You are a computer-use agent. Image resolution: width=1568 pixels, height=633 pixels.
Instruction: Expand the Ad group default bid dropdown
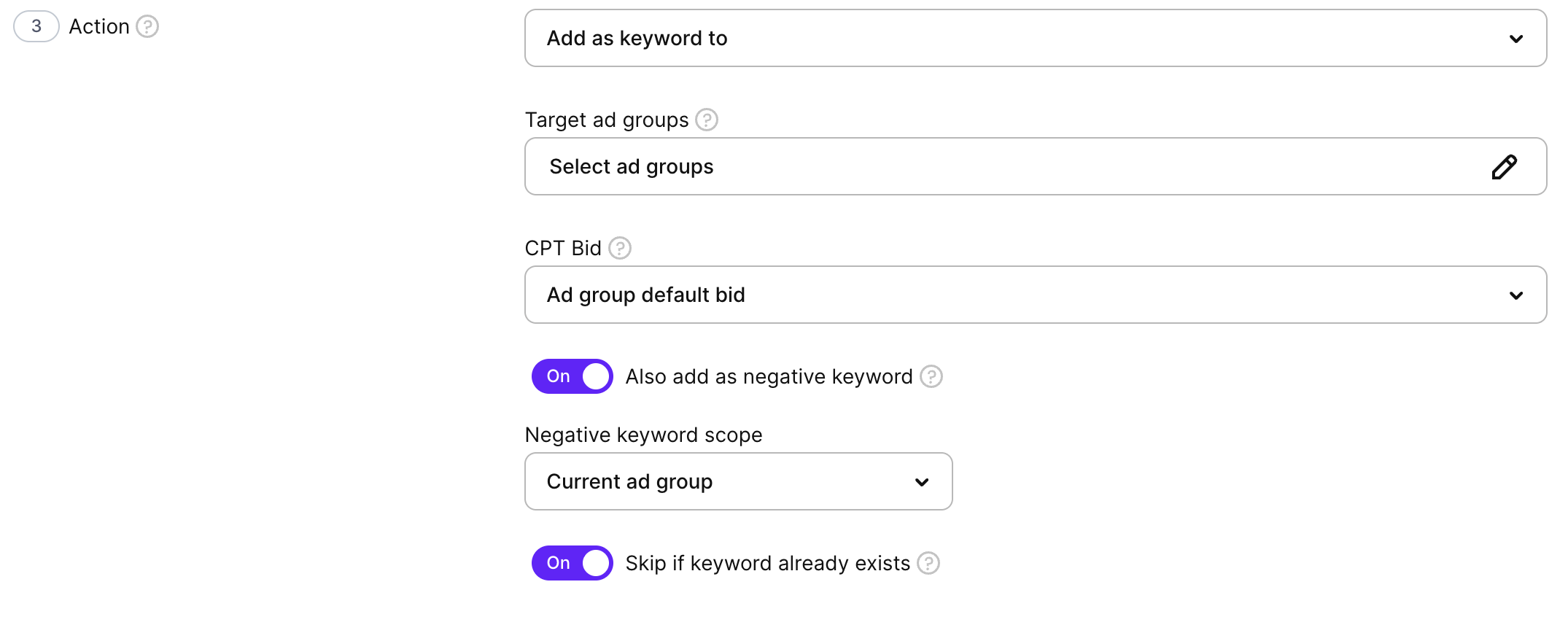(x=1021, y=295)
